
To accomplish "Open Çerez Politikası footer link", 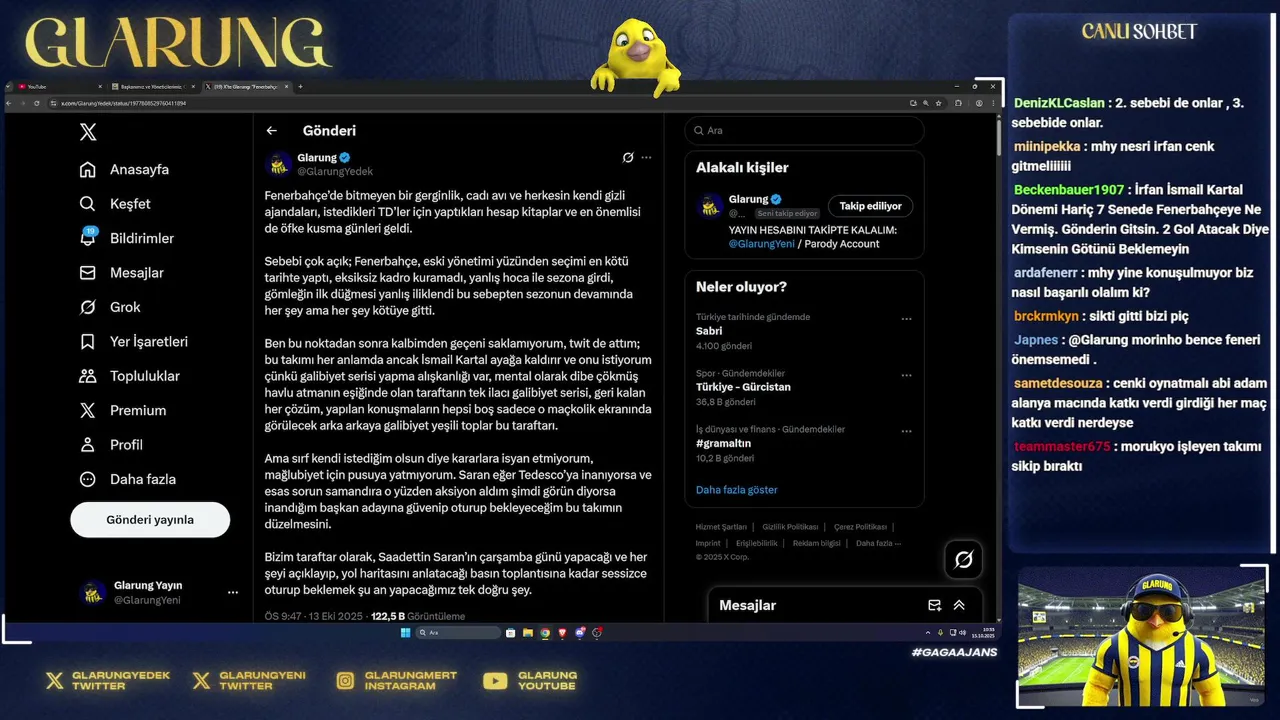I will click(x=860, y=527).
